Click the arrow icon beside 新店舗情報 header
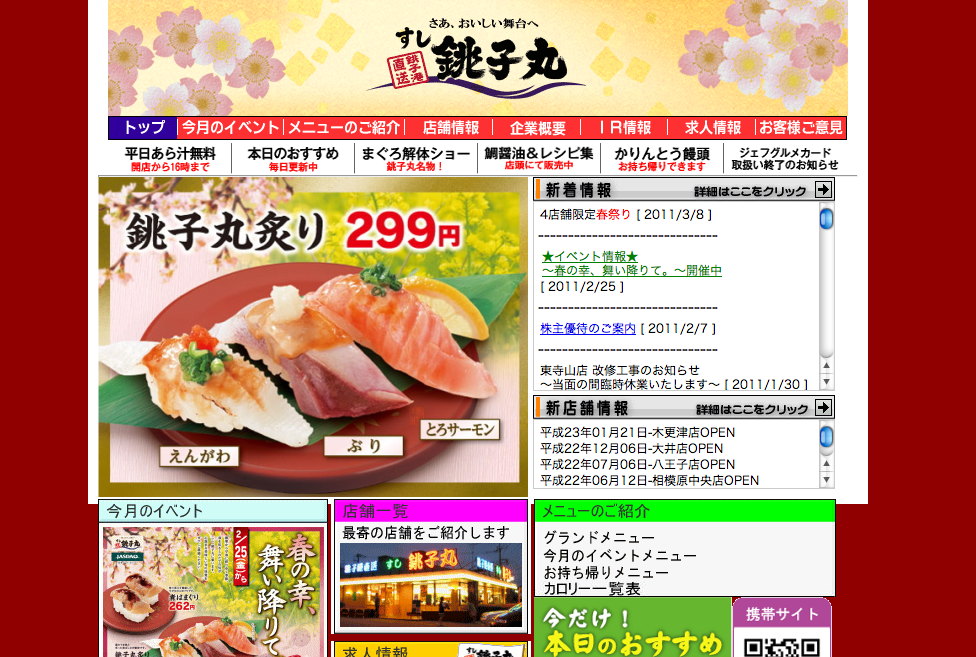 point(823,408)
